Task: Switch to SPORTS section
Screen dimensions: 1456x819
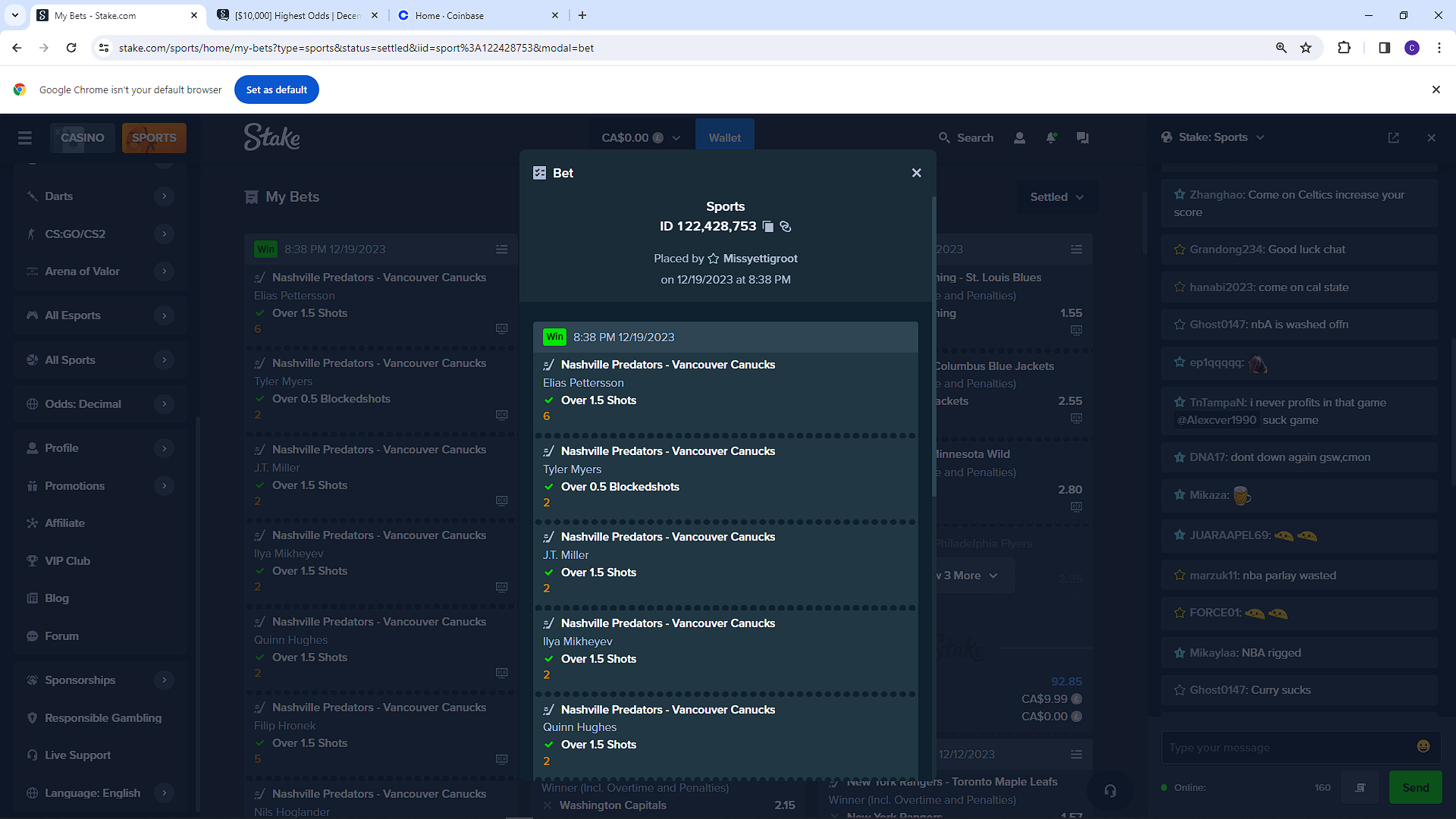Action: pos(154,138)
